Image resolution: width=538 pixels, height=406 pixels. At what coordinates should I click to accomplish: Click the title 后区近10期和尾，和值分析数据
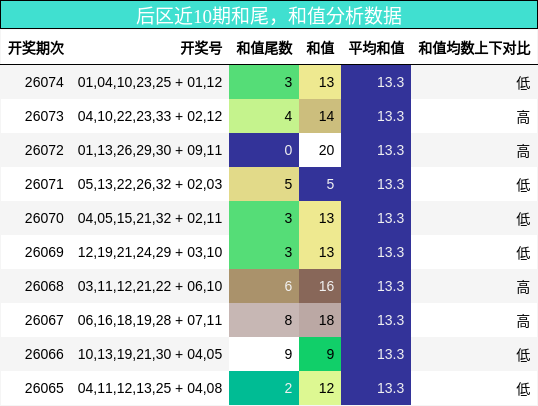(269, 16)
